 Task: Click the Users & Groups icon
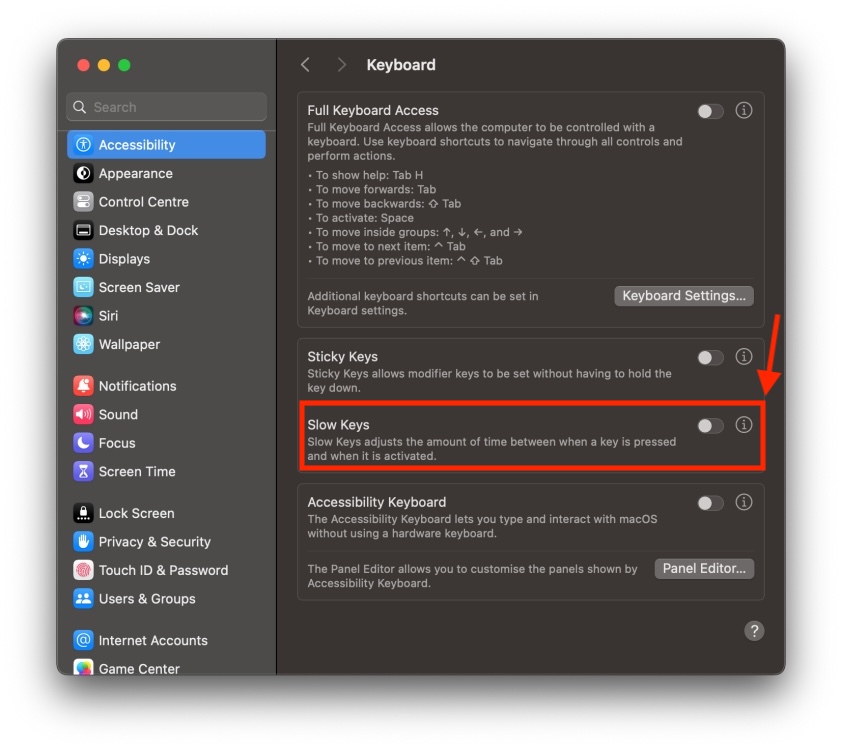click(x=83, y=599)
